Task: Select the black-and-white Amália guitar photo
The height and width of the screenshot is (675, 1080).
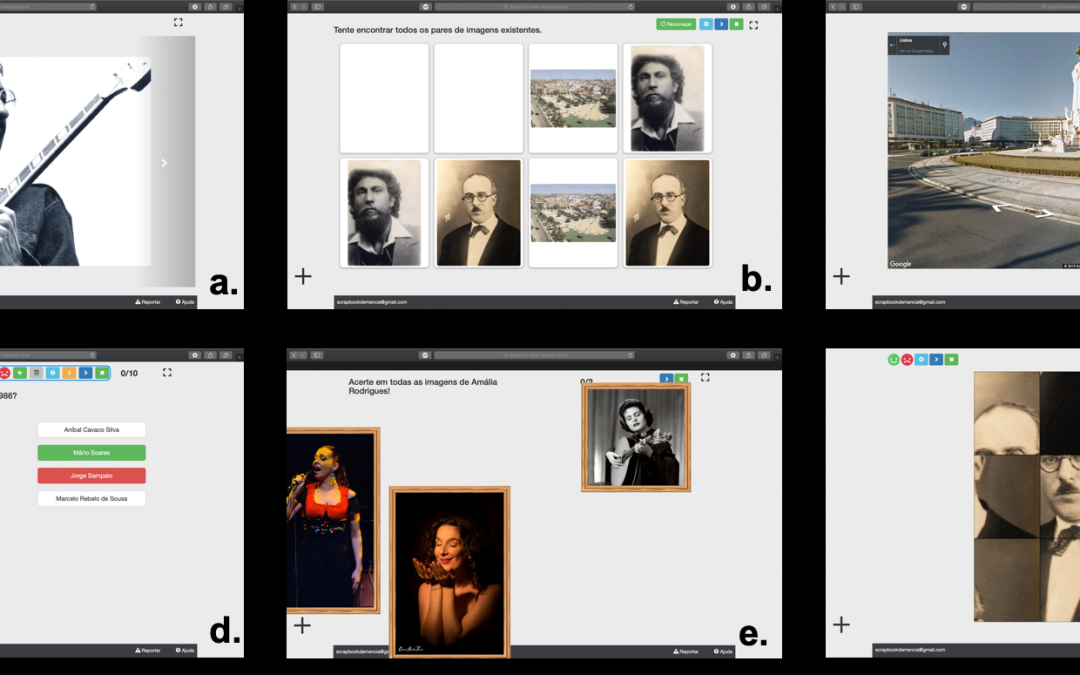Action: point(636,437)
